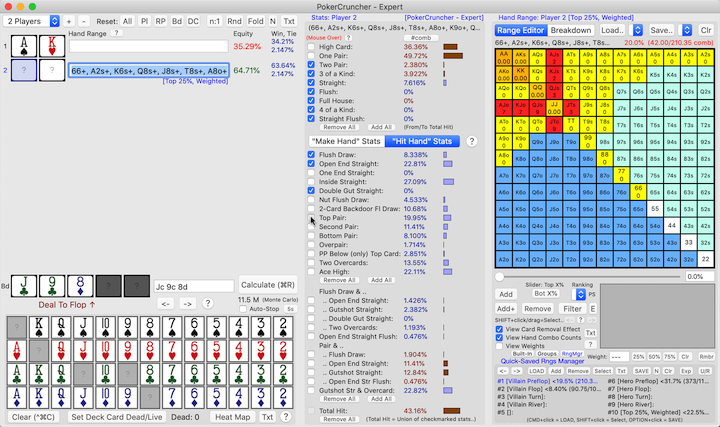The width and height of the screenshot is (720, 427).
Task: Open the Built-In ranges tab
Action: click(x=522, y=354)
